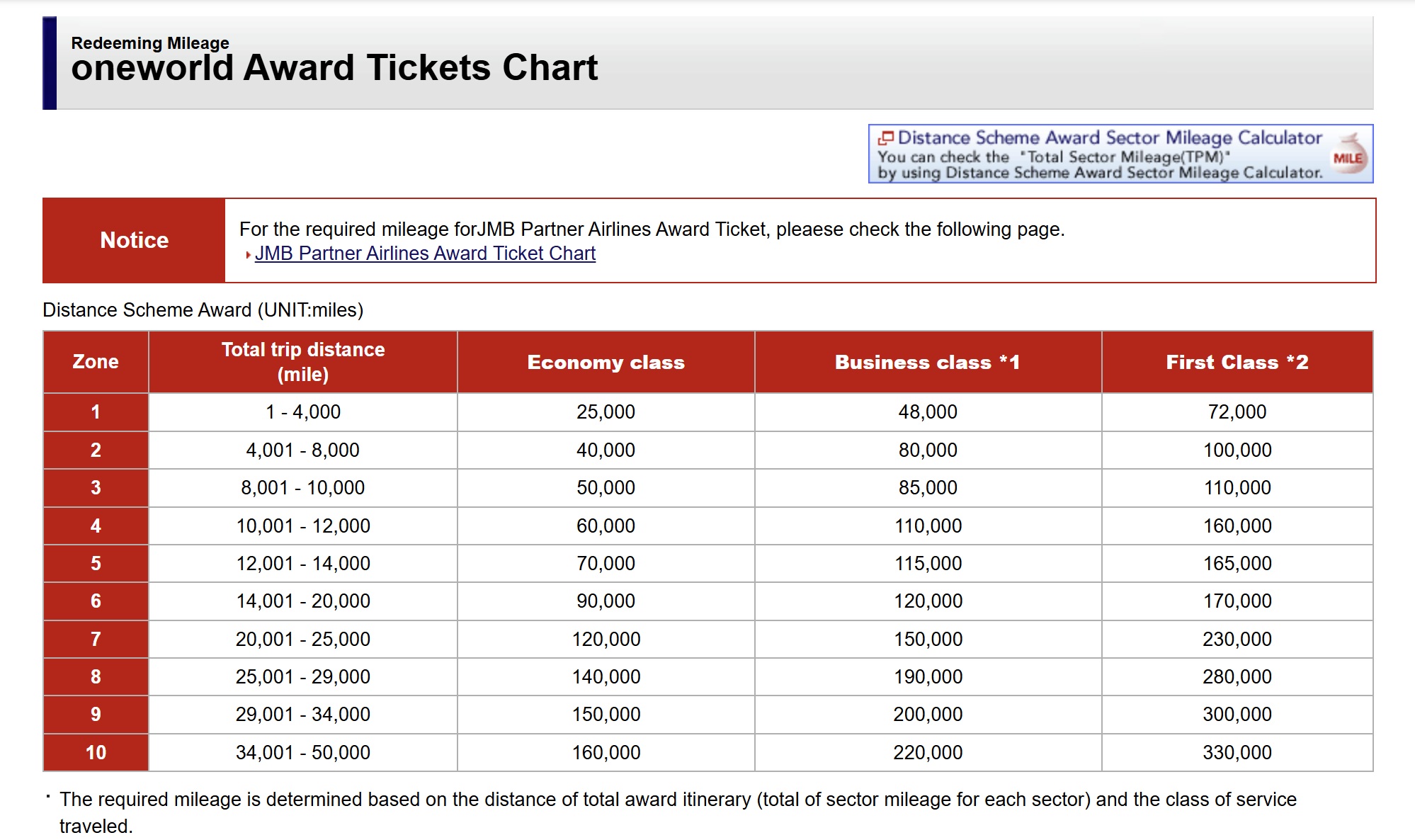Select the 10,001 - 12,000 distance cell
The height and width of the screenshot is (840, 1415).
(x=303, y=526)
